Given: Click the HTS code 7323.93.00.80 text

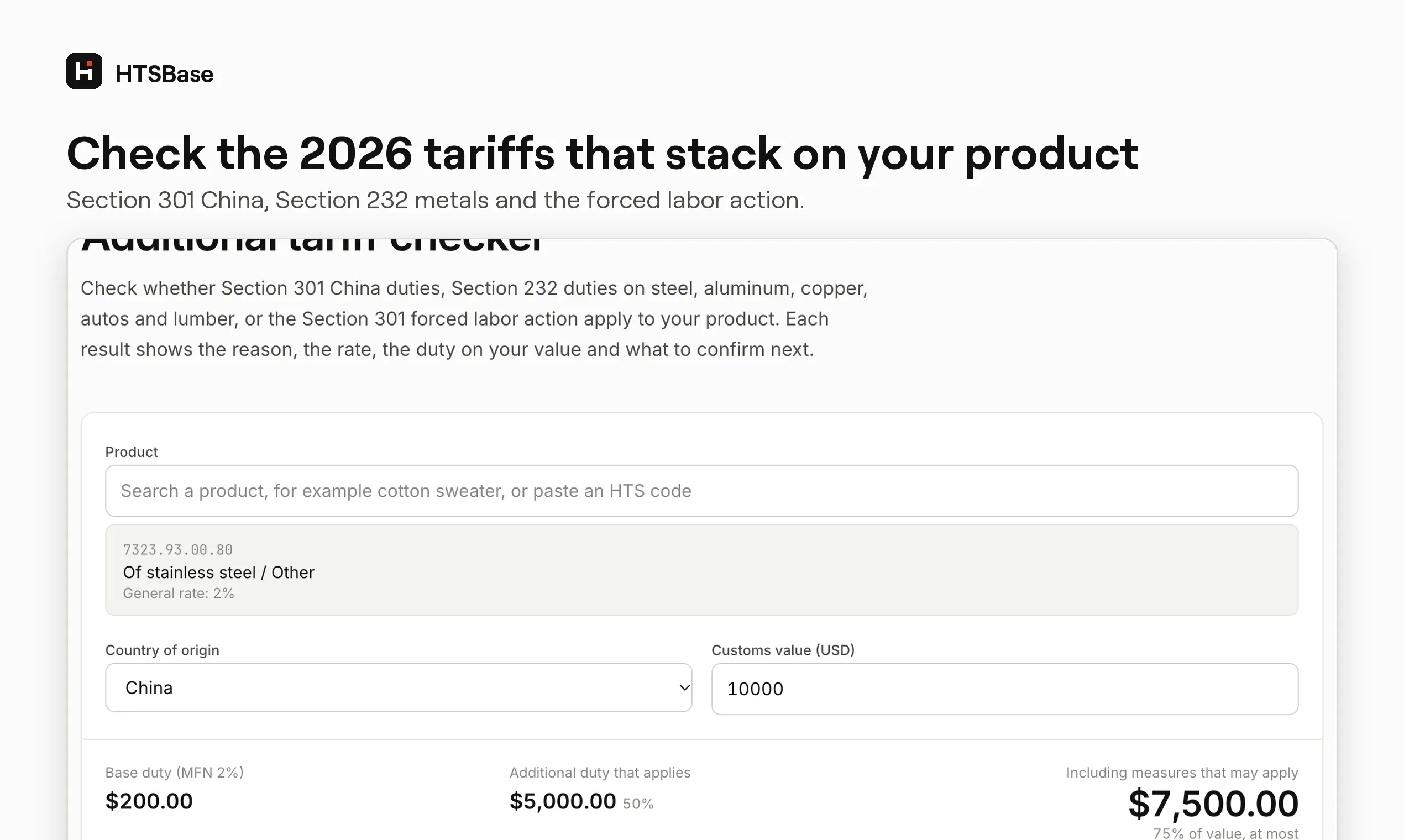Looking at the screenshot, I should pyautogui.click(x=178, y=550).
